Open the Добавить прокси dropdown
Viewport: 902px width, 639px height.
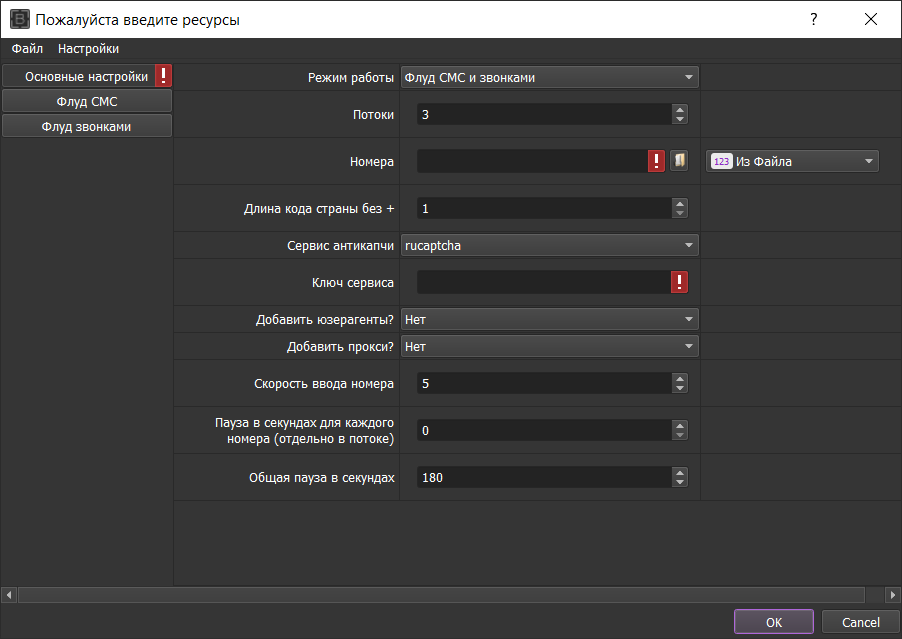pyautogui.click(x=549, y=346)
